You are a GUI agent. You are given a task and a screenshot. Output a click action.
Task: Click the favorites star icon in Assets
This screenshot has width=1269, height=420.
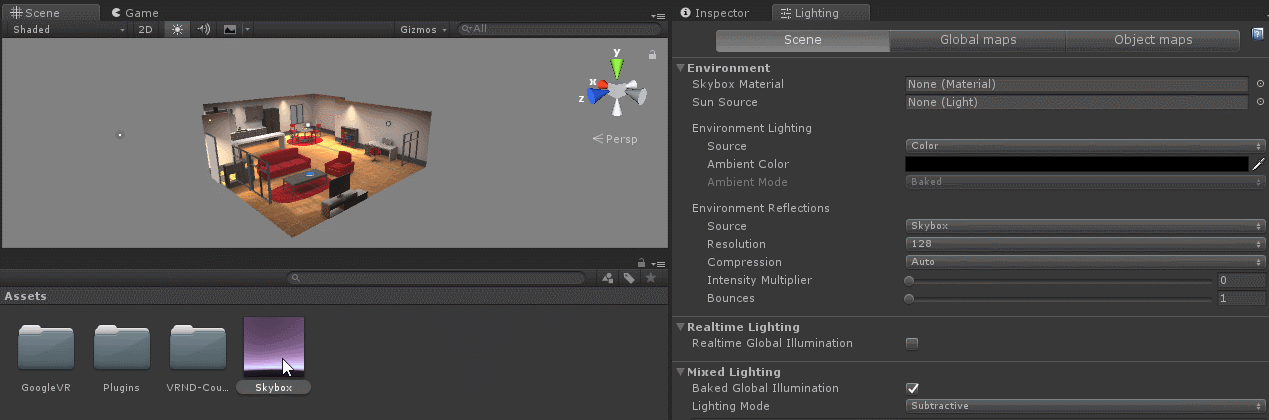pyautogui.click(x=651, y=278)
